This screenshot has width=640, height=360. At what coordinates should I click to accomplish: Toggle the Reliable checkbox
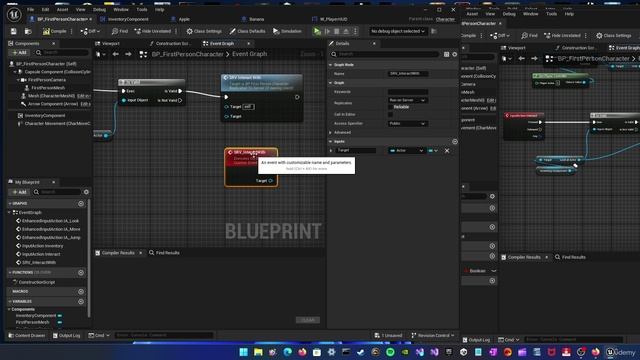[x=391, y=107]
